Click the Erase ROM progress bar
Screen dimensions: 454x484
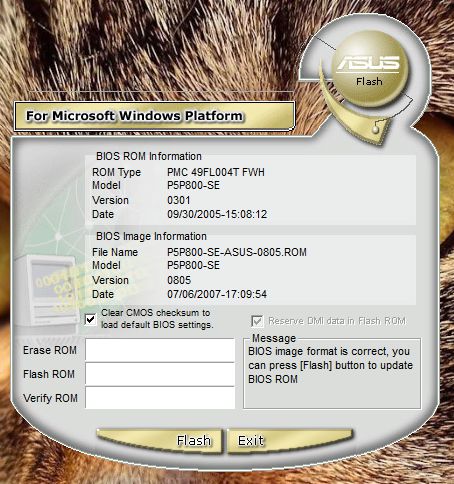[160, 350]
